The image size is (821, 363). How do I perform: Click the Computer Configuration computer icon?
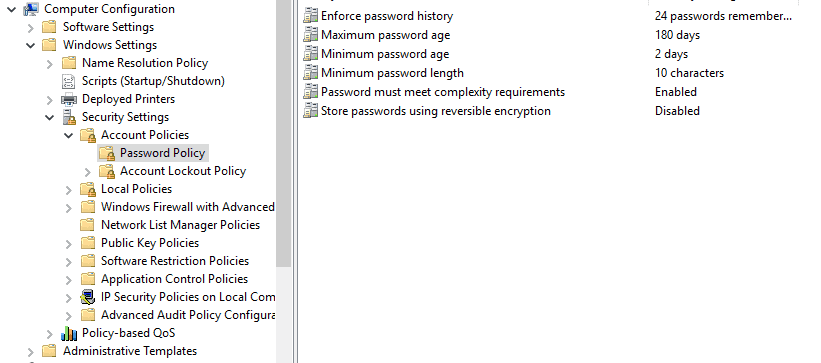31,9
